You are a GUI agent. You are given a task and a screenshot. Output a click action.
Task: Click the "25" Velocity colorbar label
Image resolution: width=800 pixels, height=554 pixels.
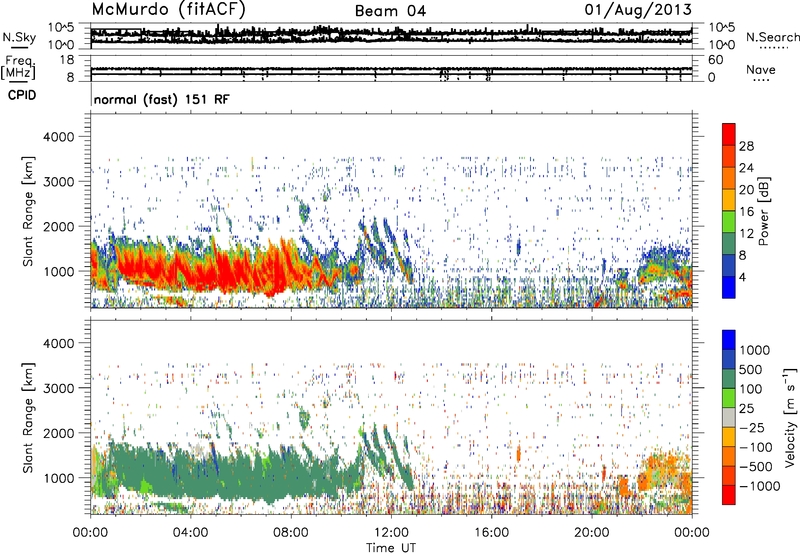pyautogui.click(x=747, y=408)
